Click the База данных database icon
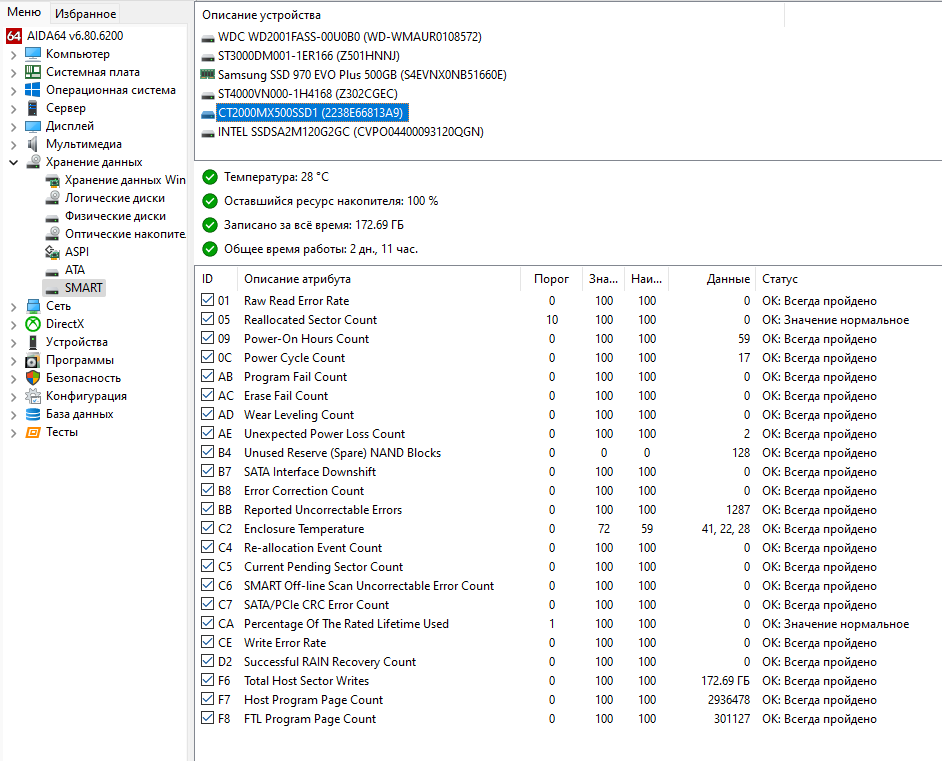The height and width of the screenshot is (761, 942). point(33,414)
